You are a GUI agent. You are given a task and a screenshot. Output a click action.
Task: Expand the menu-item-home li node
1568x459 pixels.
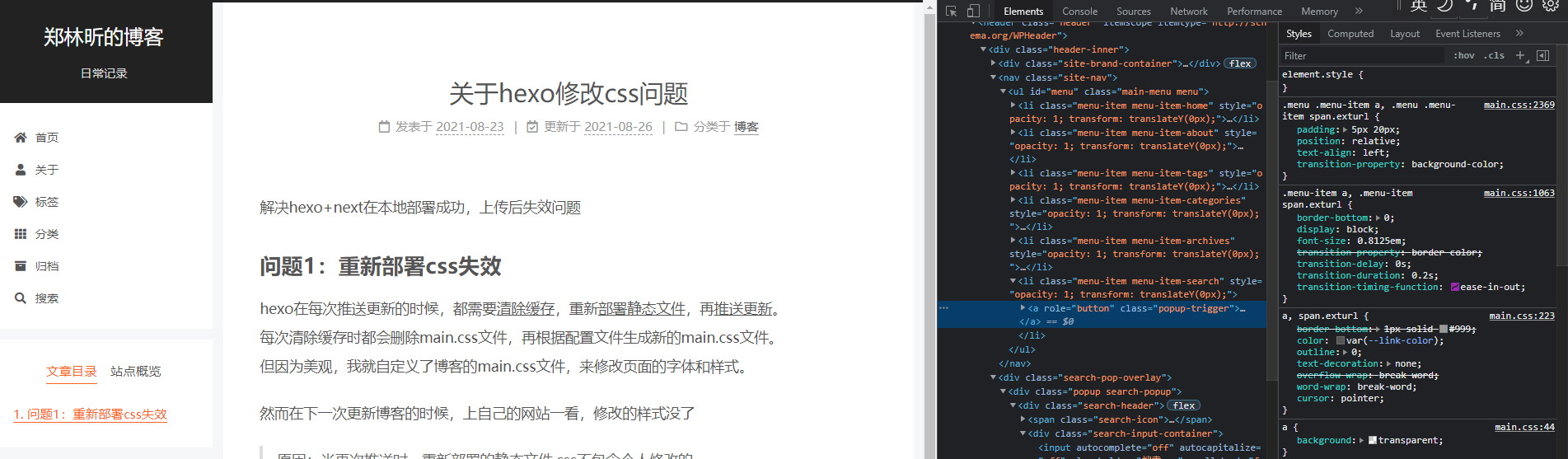tap(1013, 105)
